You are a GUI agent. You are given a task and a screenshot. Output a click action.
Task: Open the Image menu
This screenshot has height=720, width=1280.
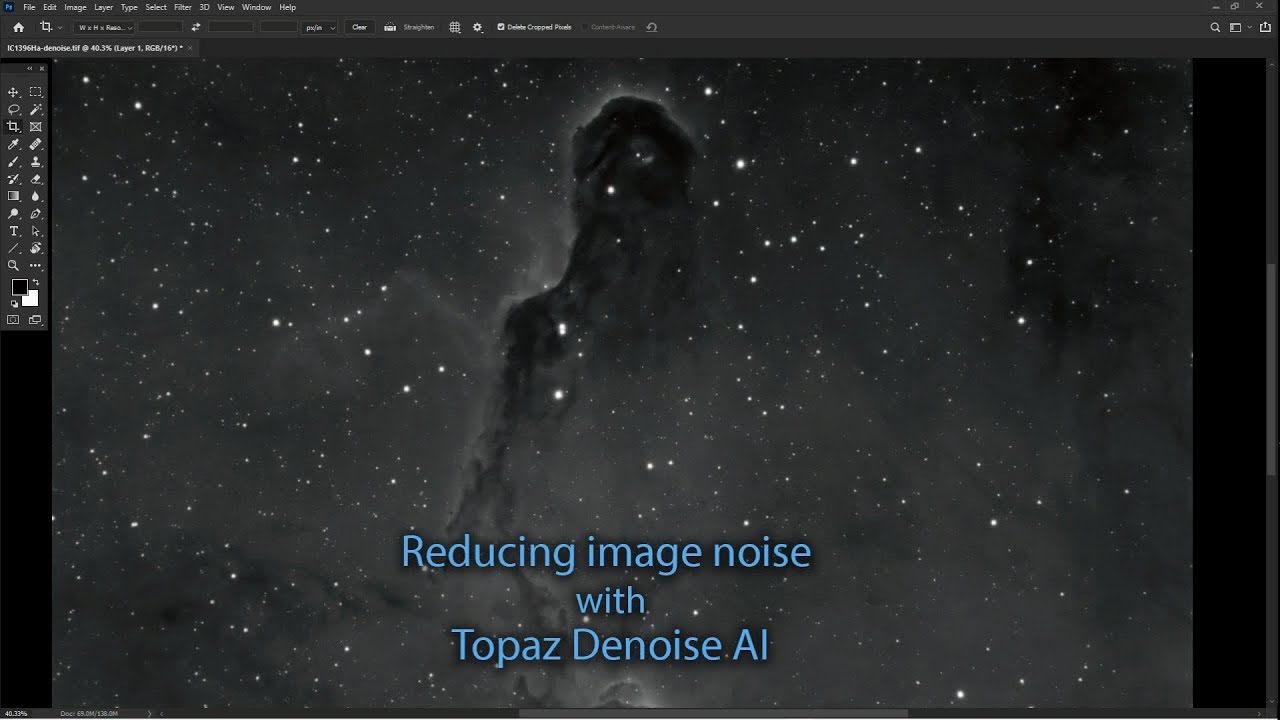click(75, 7)
